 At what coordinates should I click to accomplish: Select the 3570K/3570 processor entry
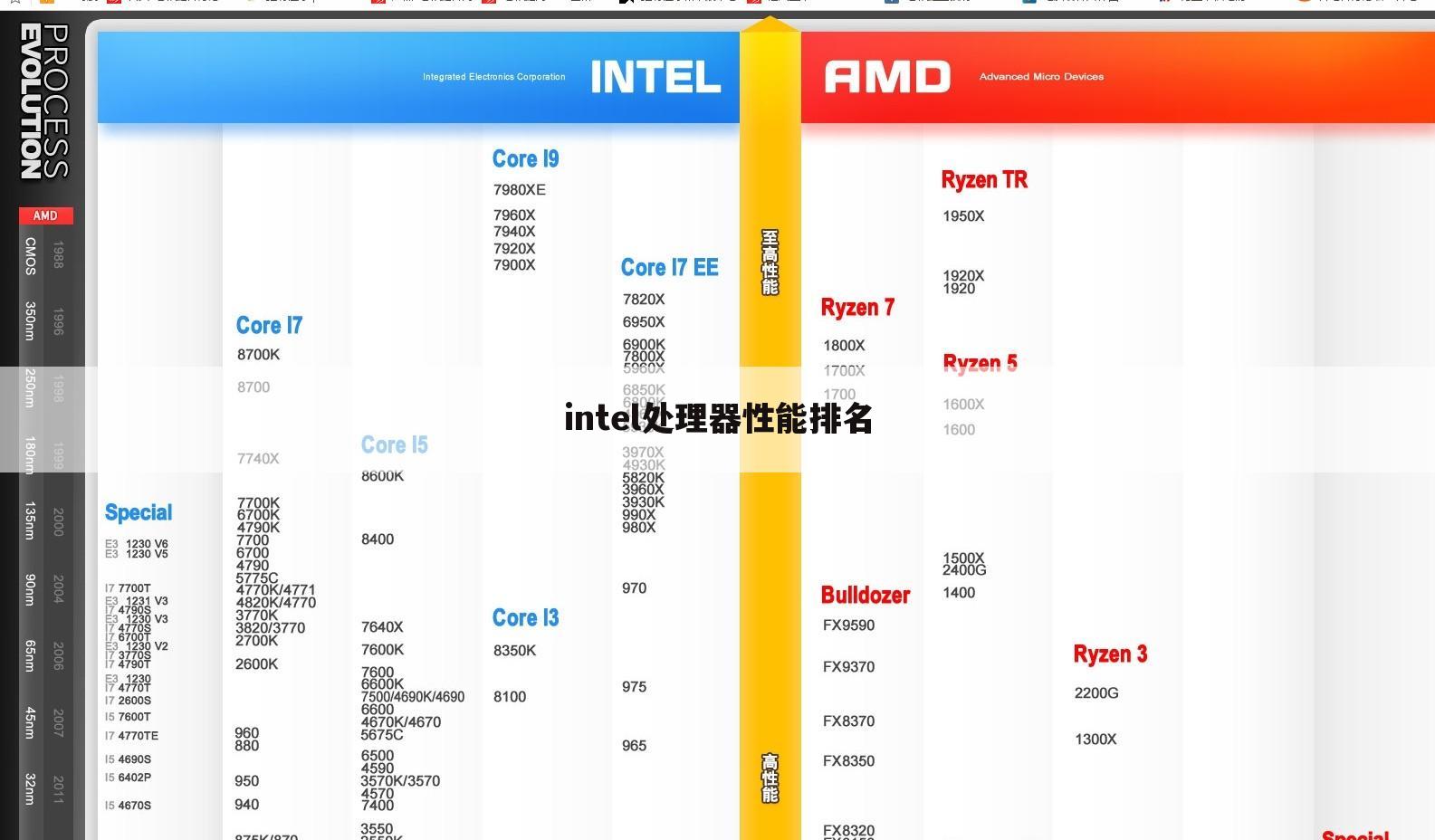(400, 781)
